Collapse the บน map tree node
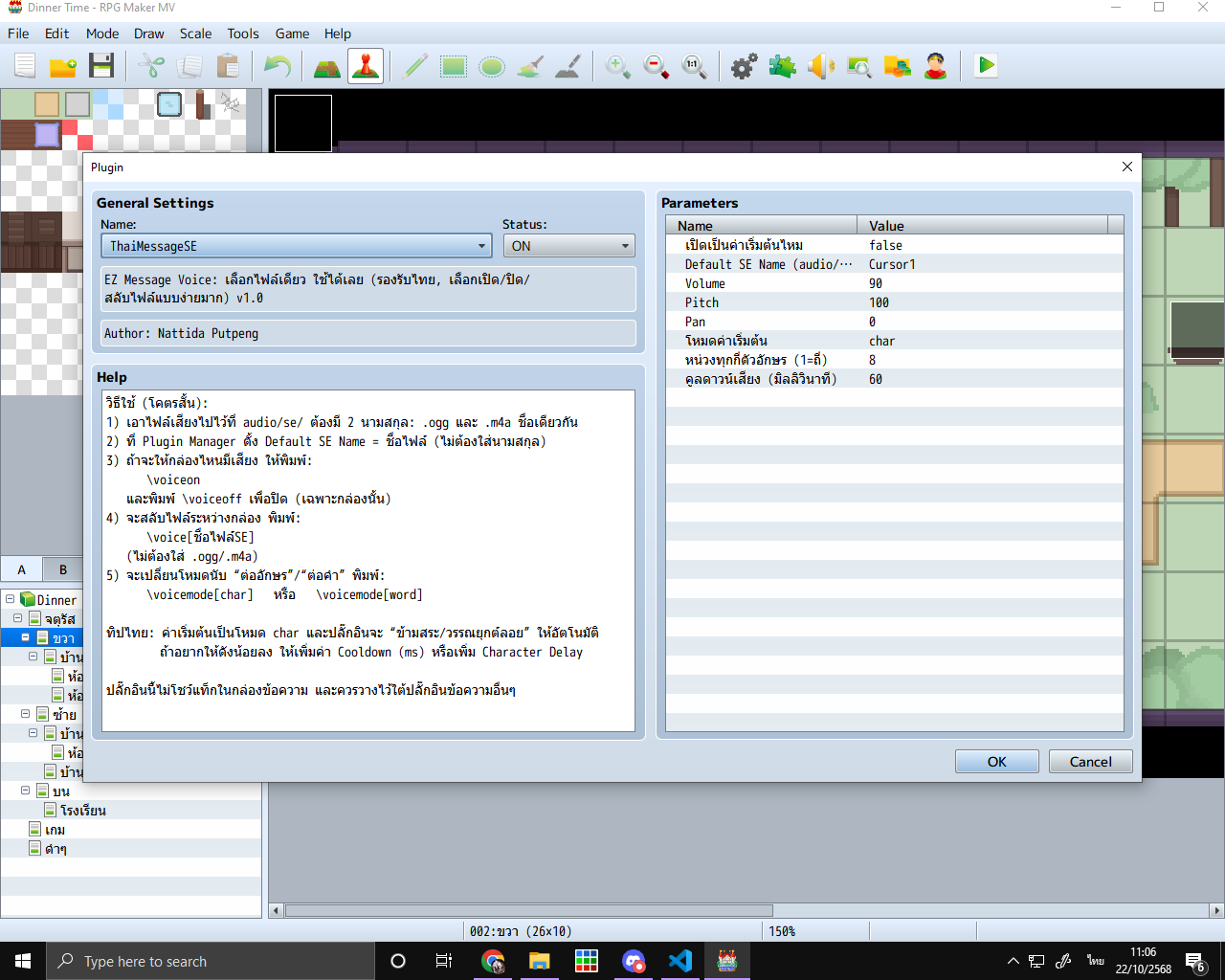 click(26, 791)
